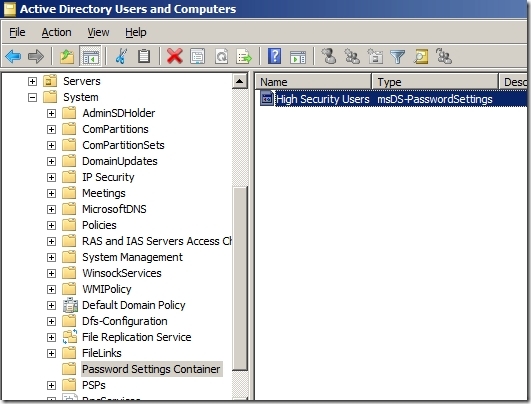Select the AdminSDHolder tree item

119,113
